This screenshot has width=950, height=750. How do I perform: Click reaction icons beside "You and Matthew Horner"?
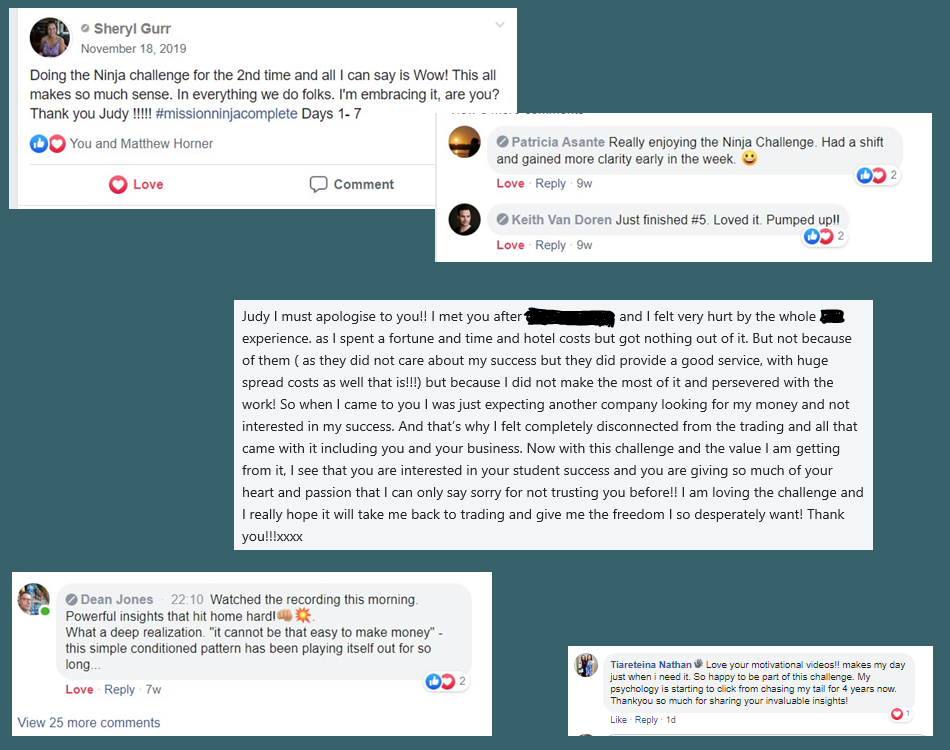click(x=47, y=143)
